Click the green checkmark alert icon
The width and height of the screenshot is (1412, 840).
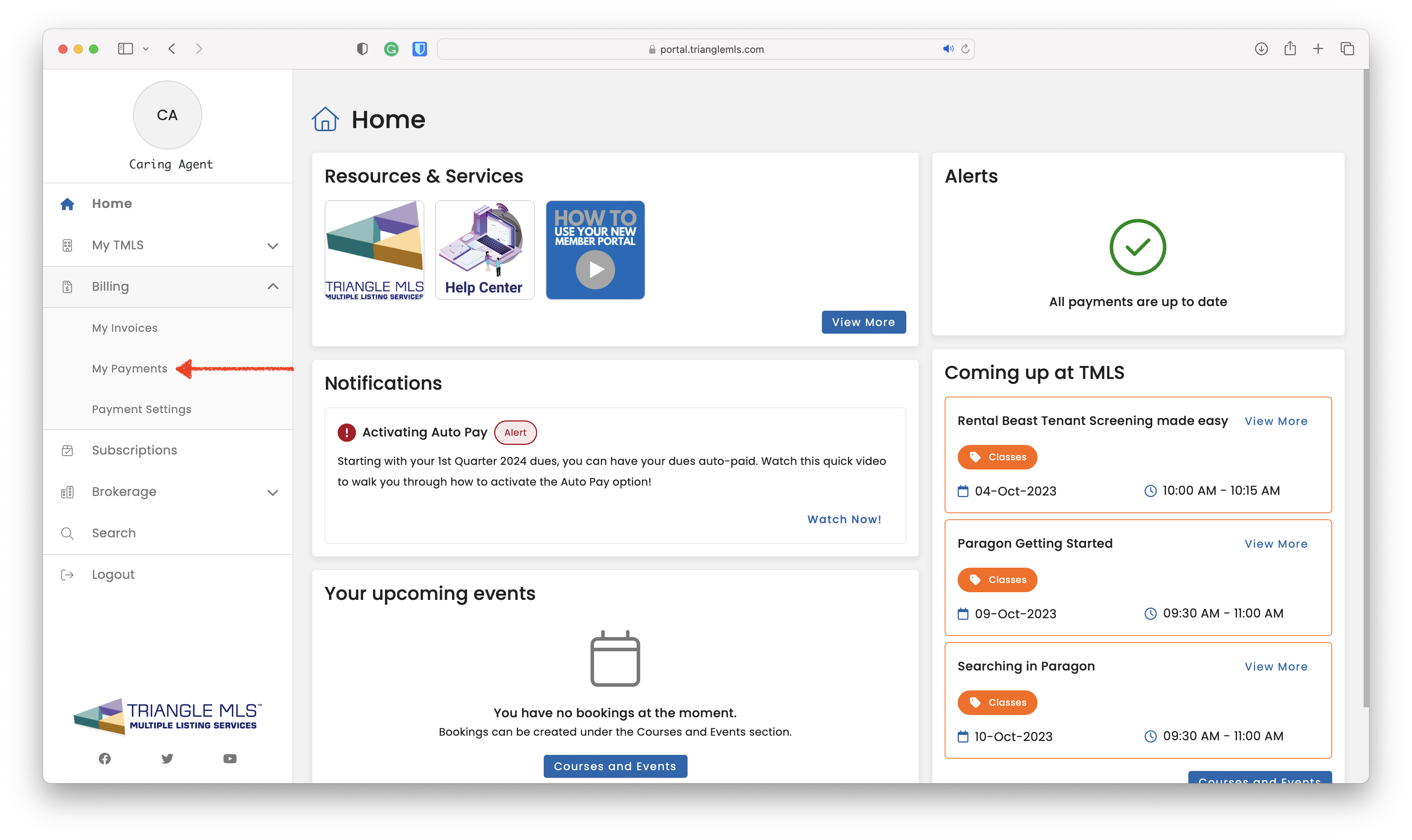1137,247
